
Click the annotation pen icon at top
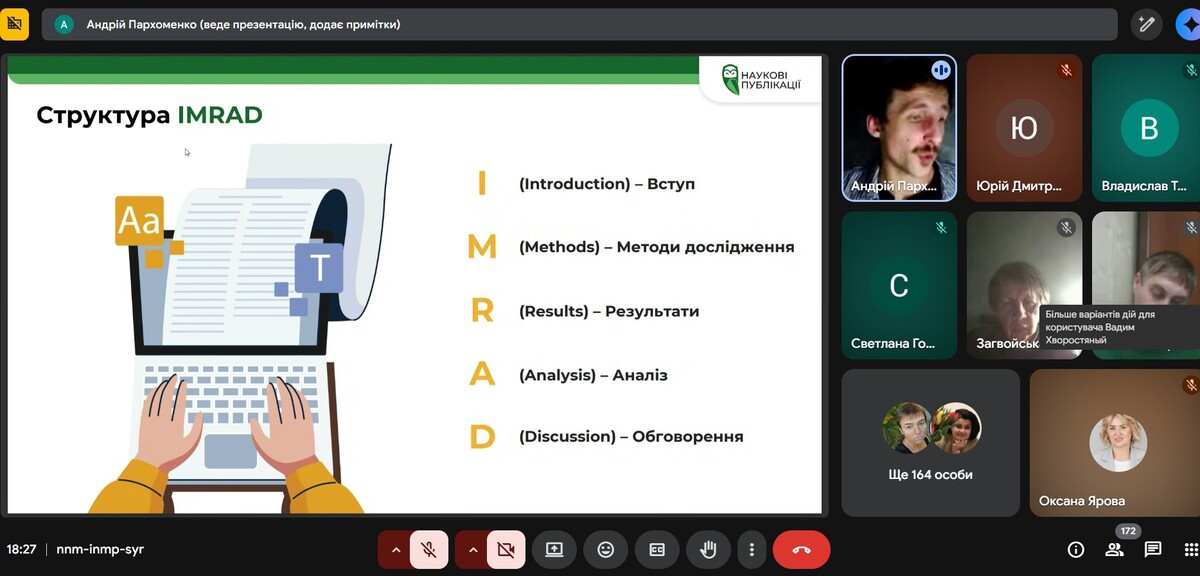(x=1146, y=23)
